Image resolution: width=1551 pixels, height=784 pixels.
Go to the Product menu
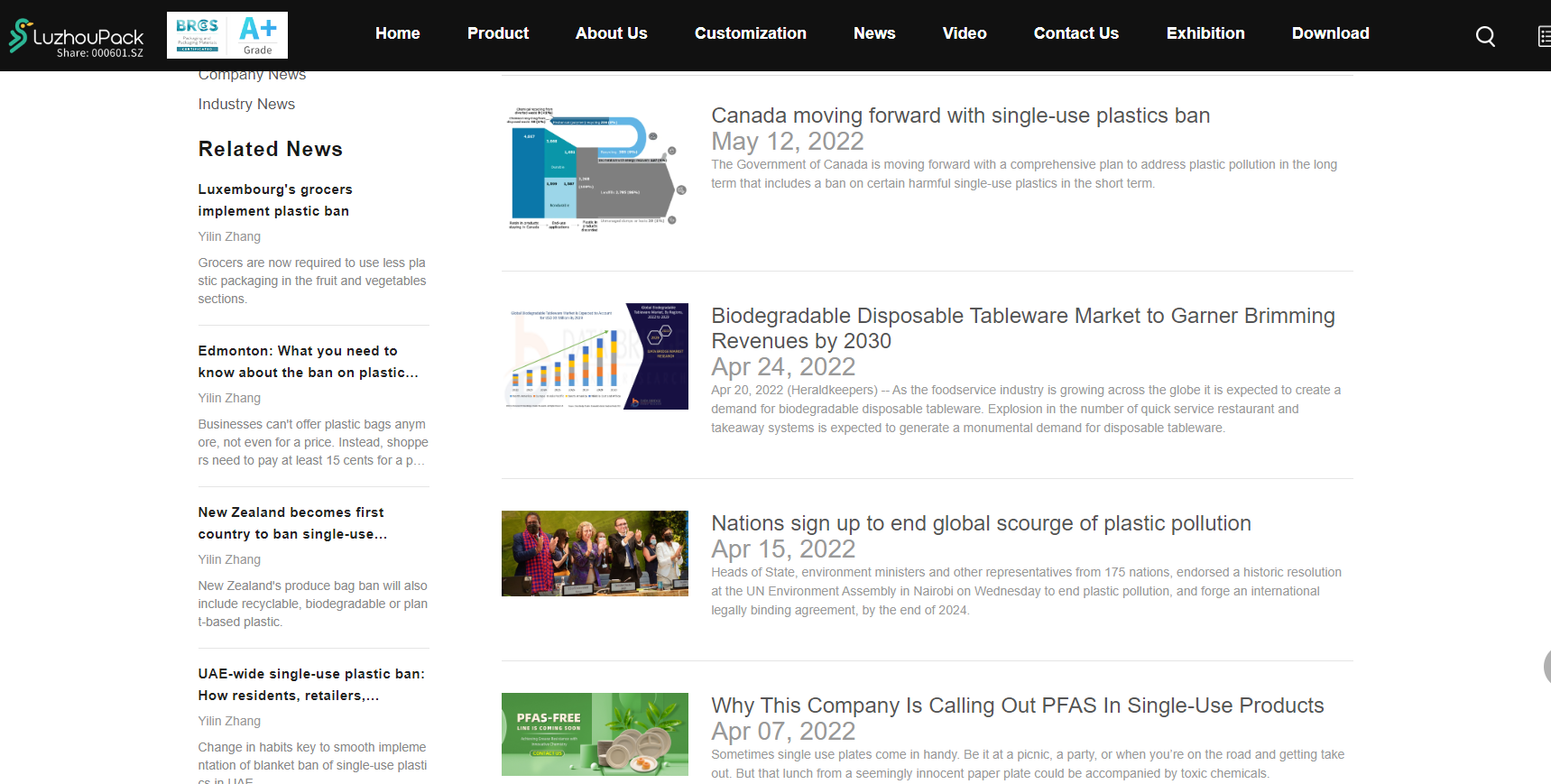497,33
